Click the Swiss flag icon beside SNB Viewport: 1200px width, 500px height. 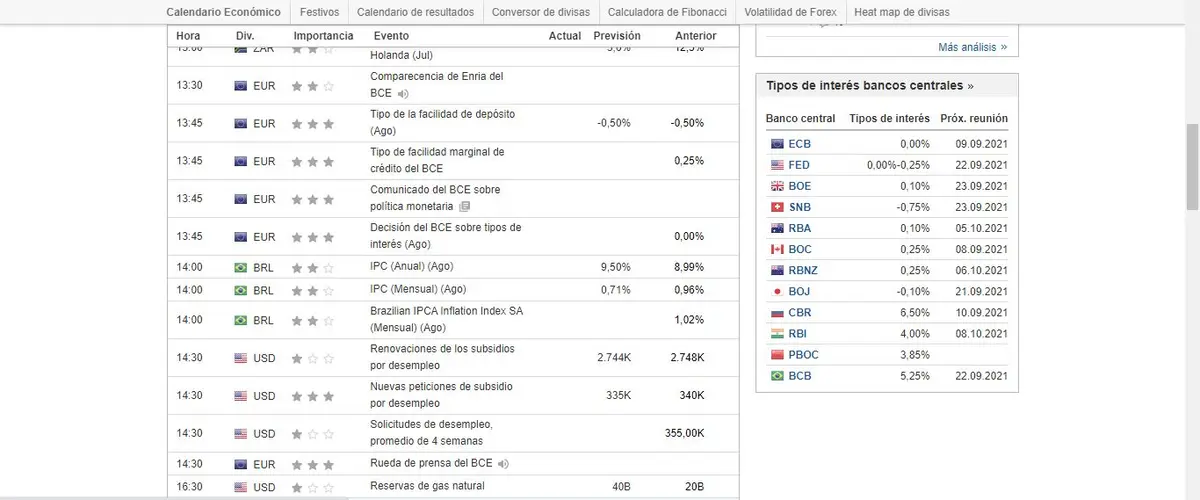(x=777, y=207)
